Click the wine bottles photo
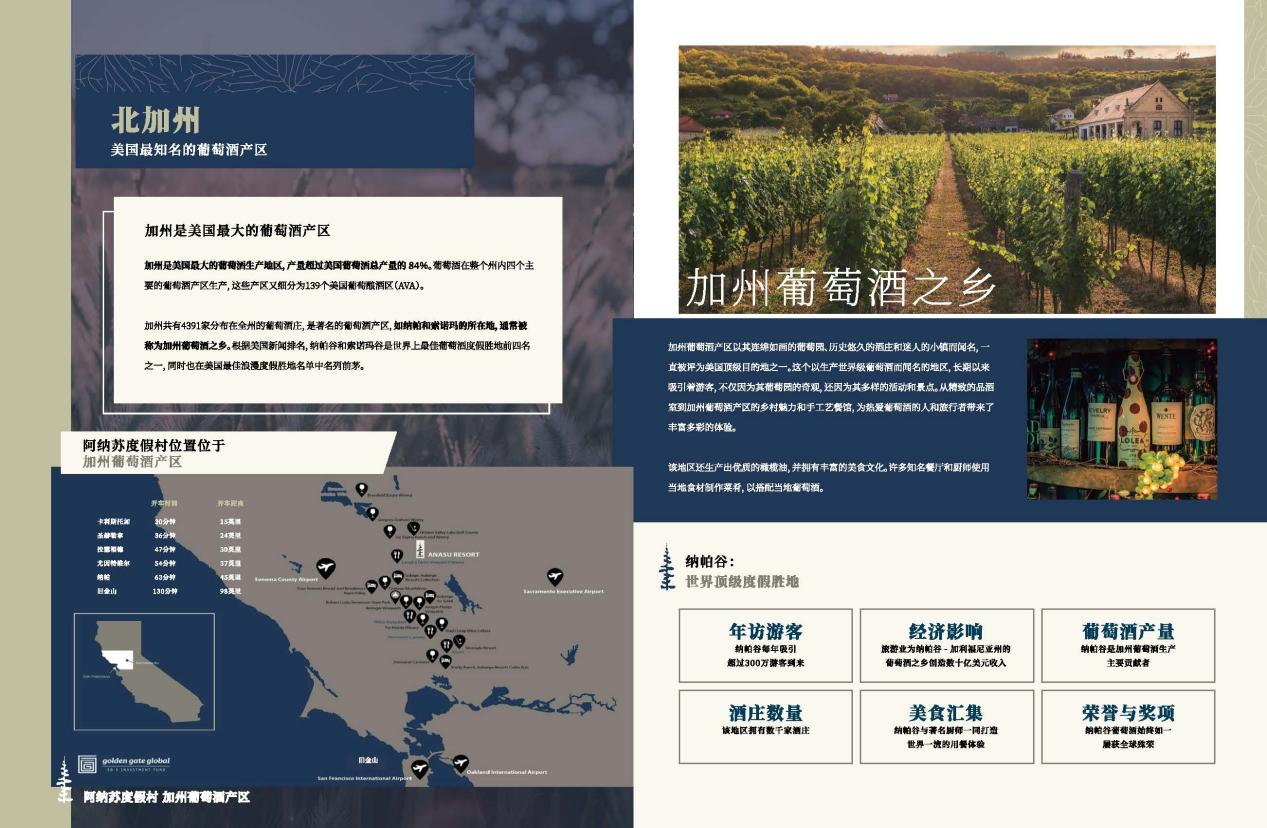The width and height of the screenshot is (1267, 828). [x=1121, y=418]
